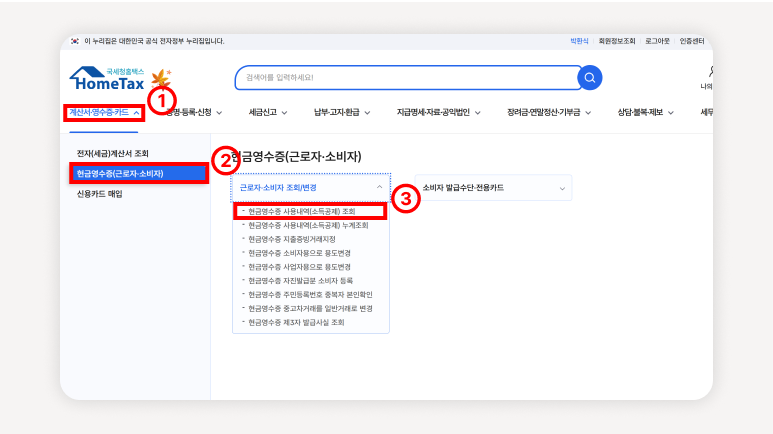The height and width of the screenshot is (434, 773).
Task: Open the 상담·불복·제보 menu
Action: pyautogui.click(x=645, y=112)
